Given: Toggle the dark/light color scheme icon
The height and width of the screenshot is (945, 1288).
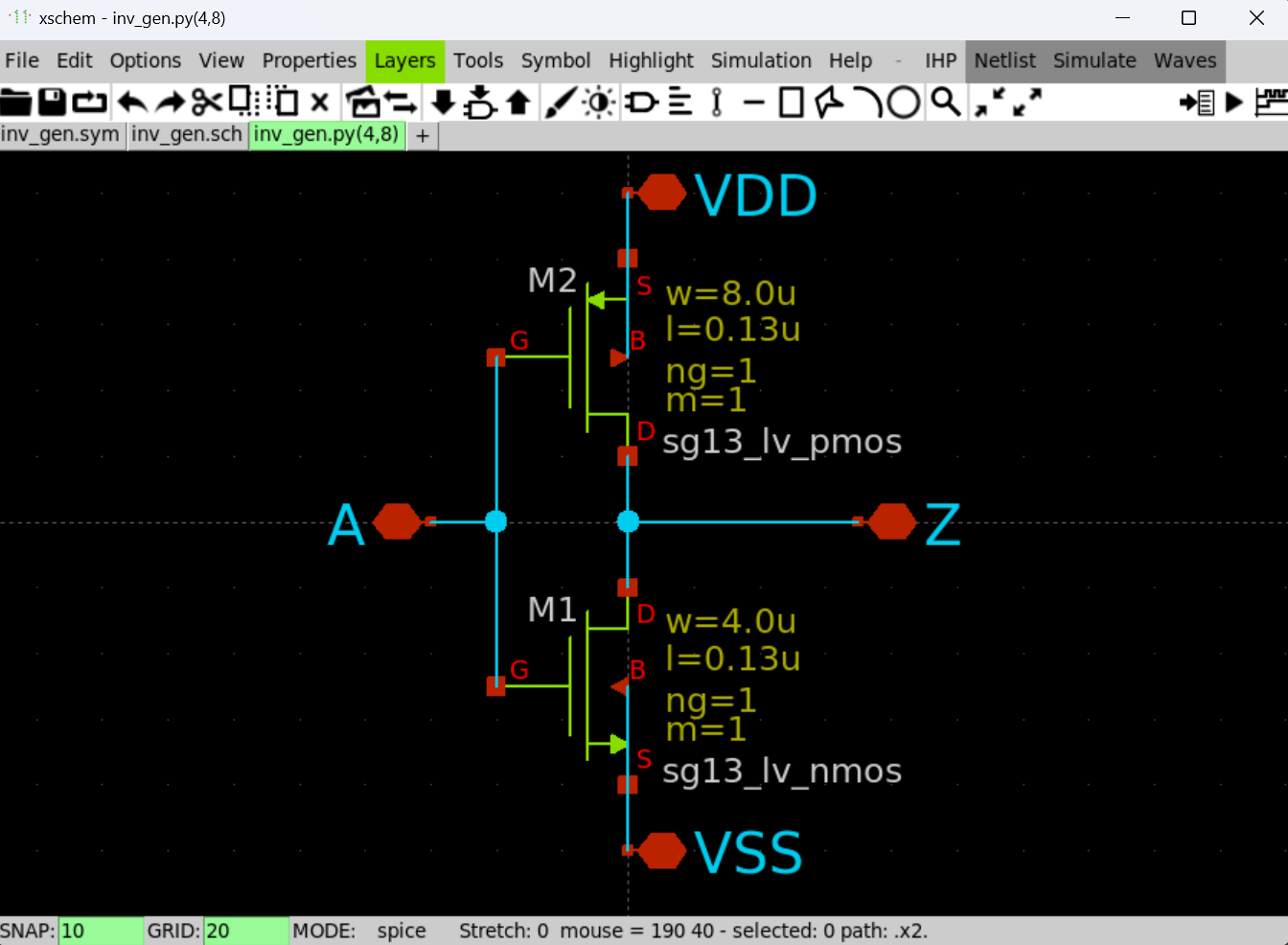Looking at the screenshot, I should (600, 102).
